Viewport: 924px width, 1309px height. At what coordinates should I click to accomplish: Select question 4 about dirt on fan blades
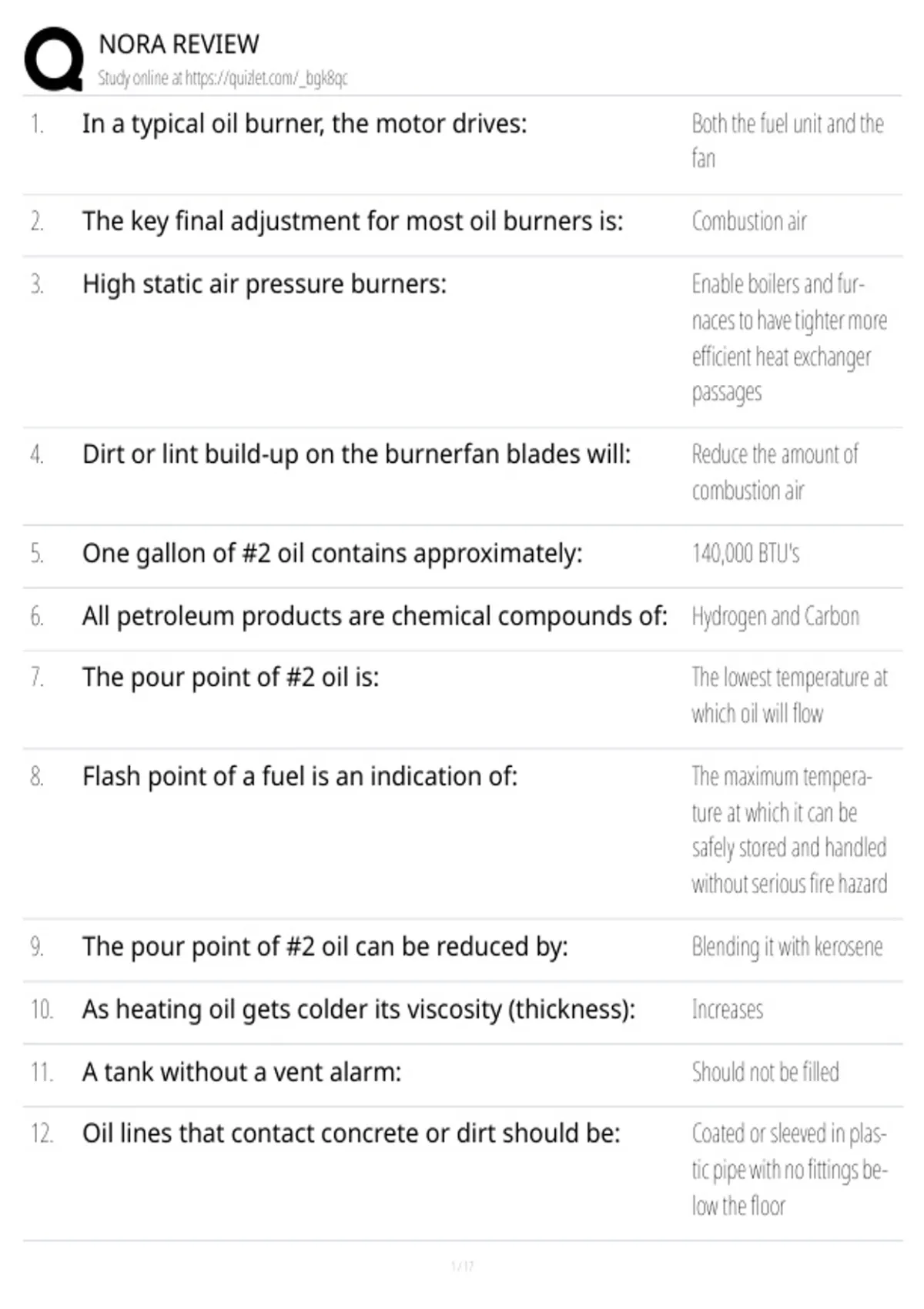click(x=357, y=455)
